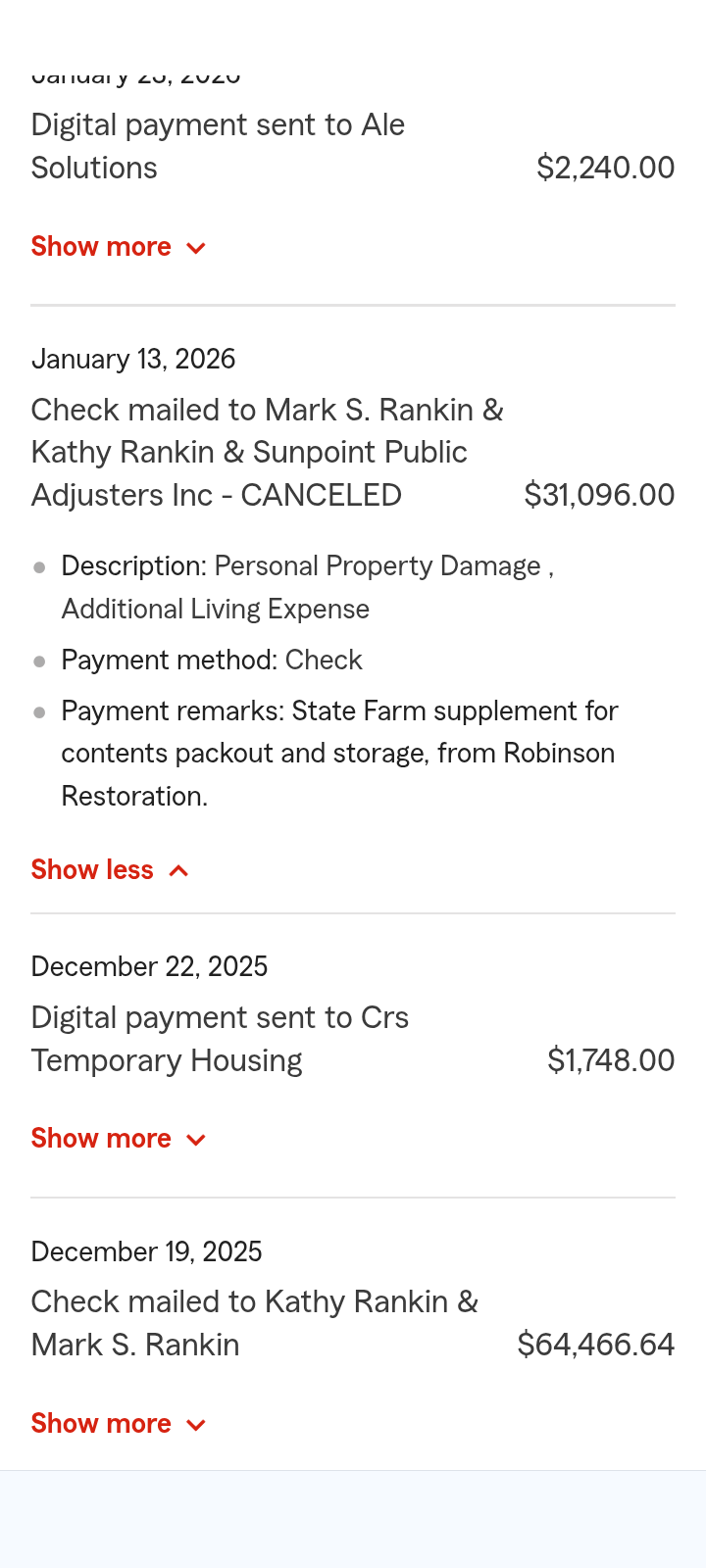Click up chevron next to Show less
This screenshot has width=706, height=1568.
coord(178,871)
